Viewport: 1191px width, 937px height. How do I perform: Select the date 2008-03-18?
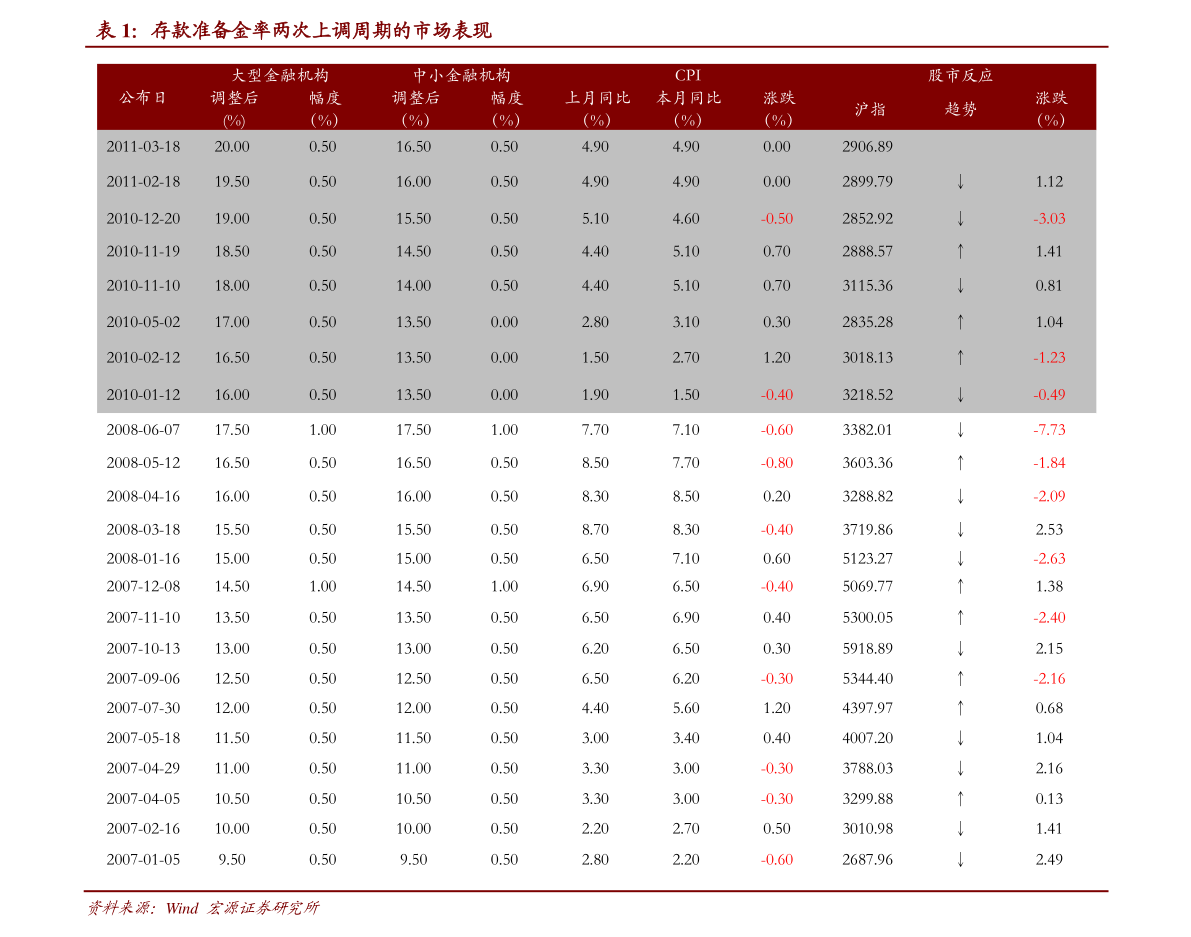pos(144,529)
